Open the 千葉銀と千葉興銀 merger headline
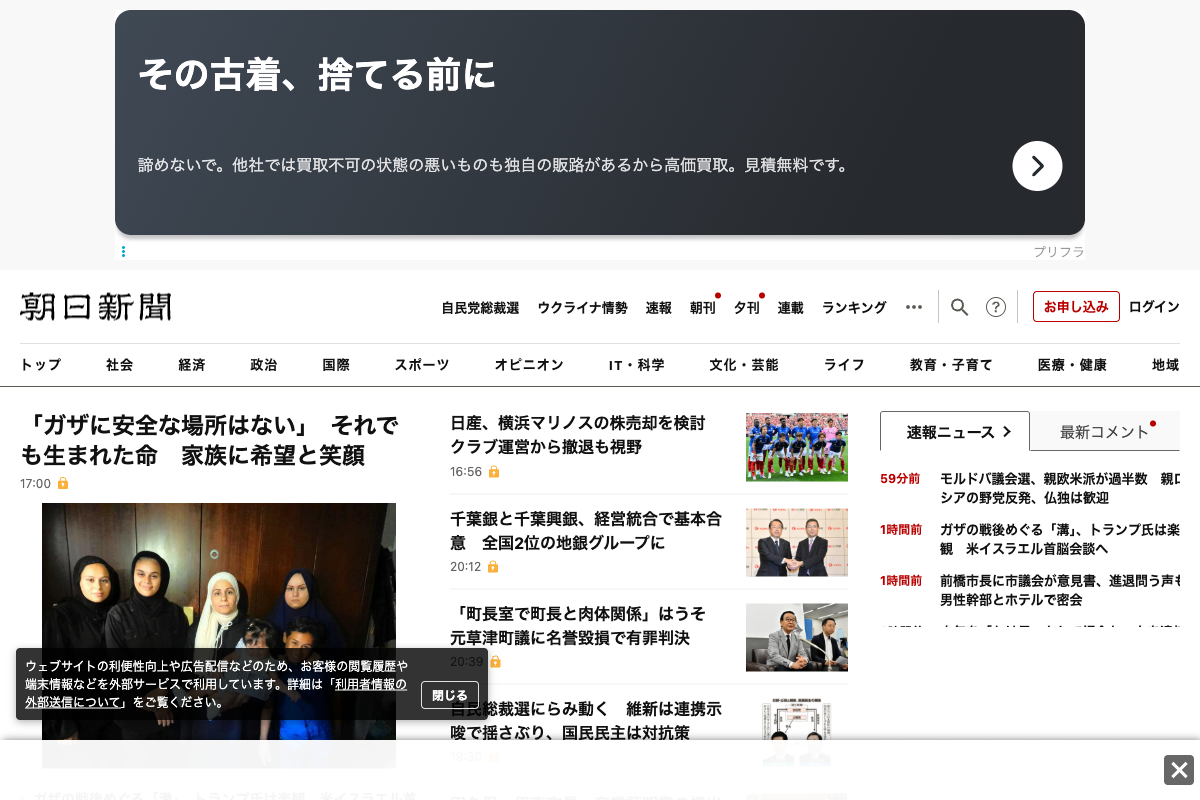The width and height of the screenshot is (1200, 800). pos(585,531)
